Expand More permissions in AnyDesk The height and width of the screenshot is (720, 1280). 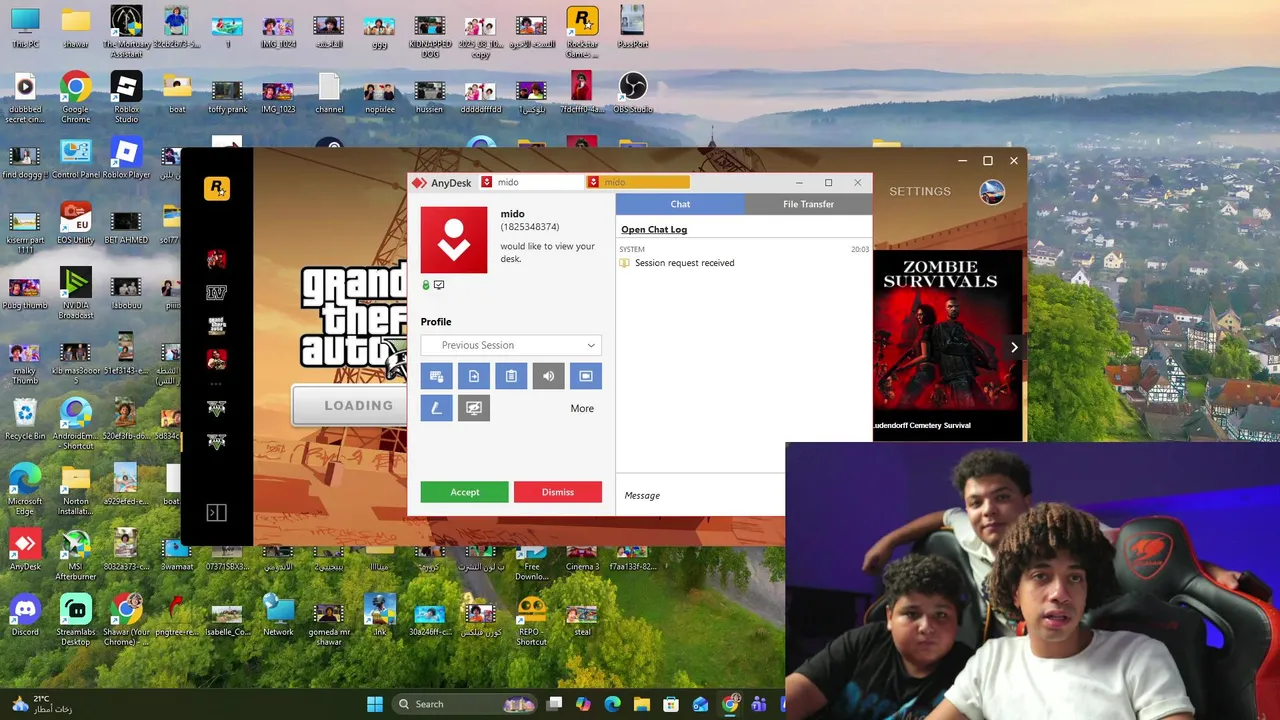tap(582, 408)
